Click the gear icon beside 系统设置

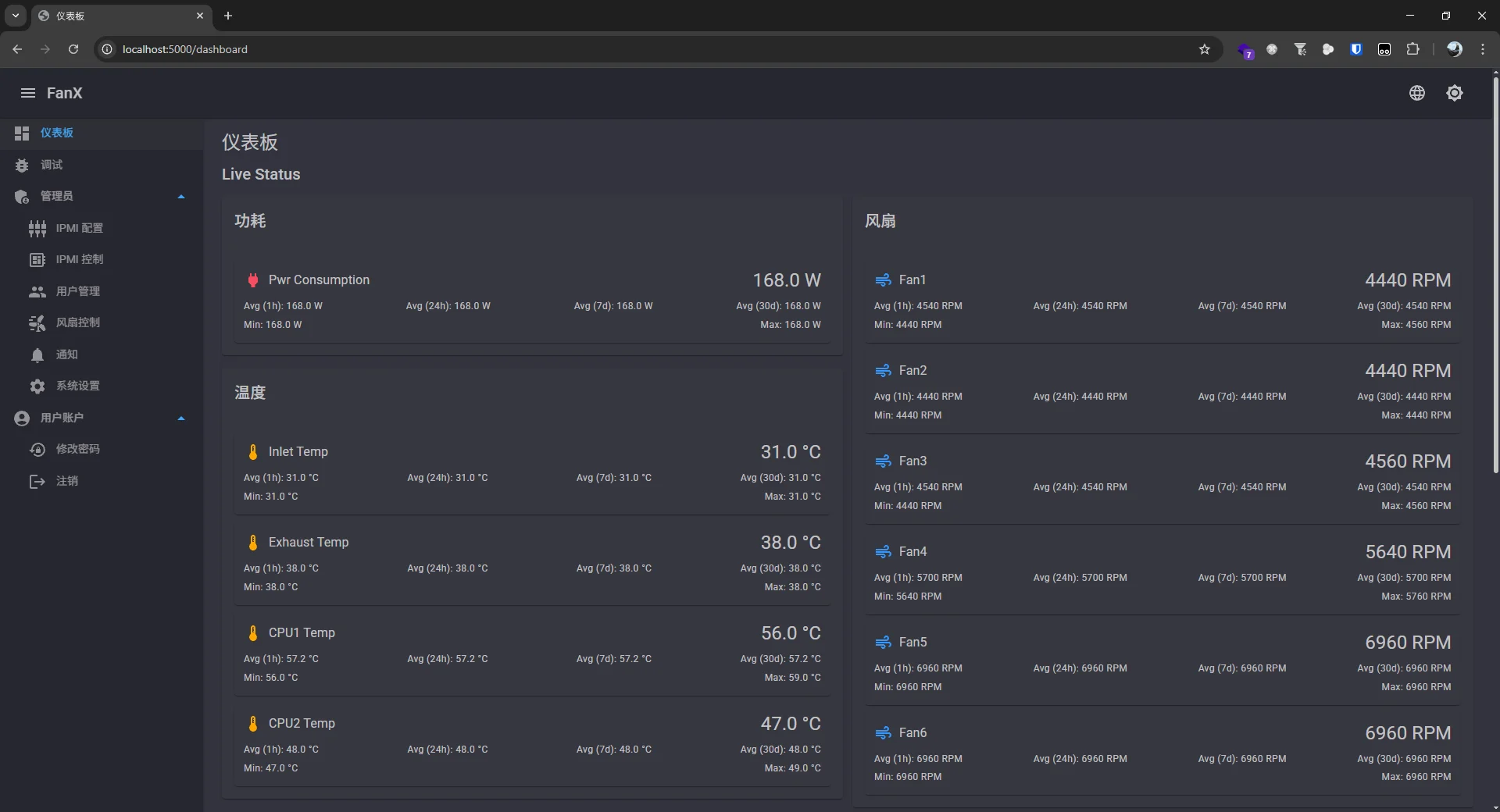click(37, 386)
